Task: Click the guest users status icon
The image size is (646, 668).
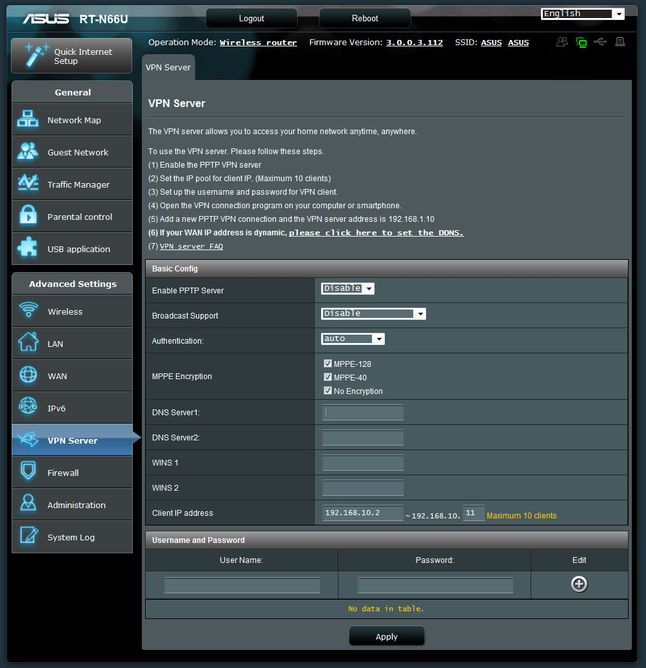Action: tap(562, 42)
